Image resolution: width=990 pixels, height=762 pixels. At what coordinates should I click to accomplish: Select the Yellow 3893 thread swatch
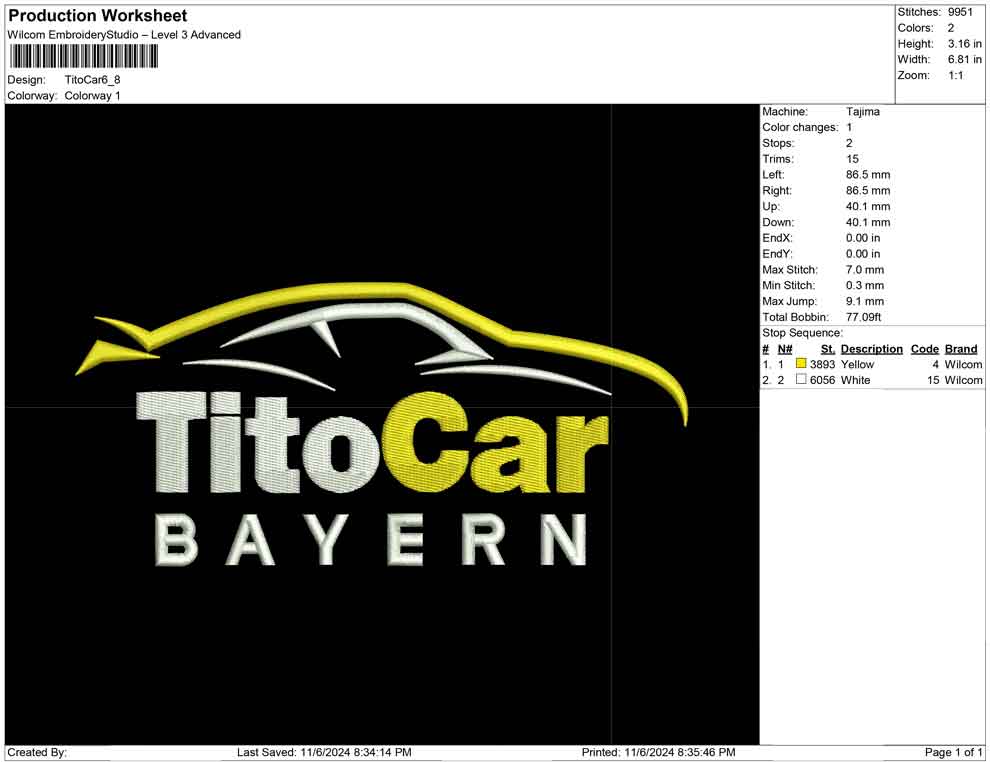pyautogui.click(x=800, y=364)
